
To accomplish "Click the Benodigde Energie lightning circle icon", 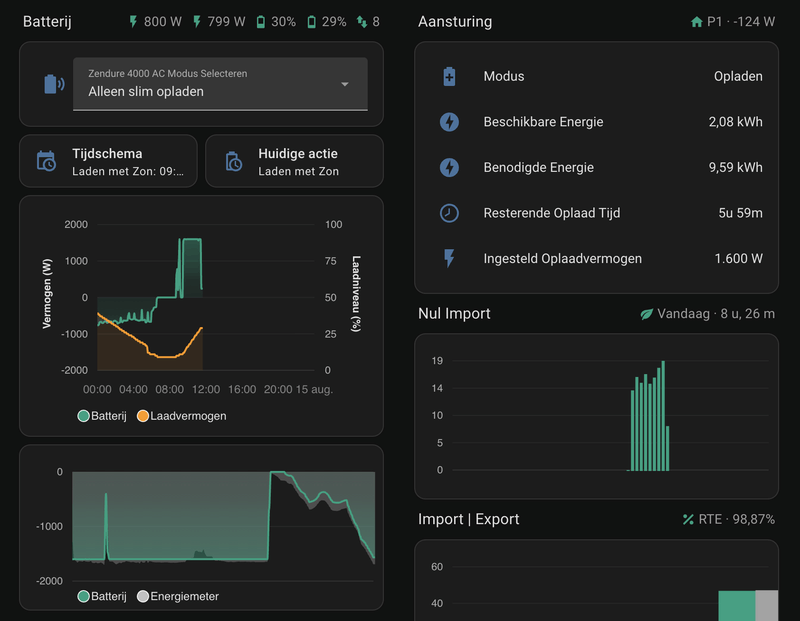I will [449, 167].
